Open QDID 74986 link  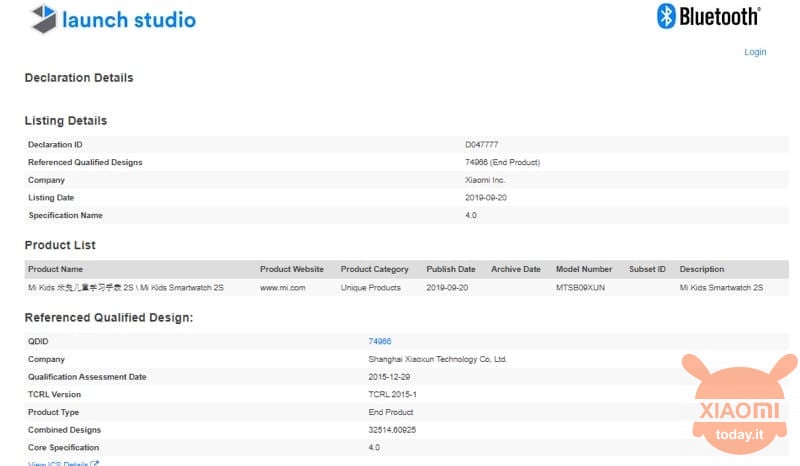[x=380, y=341]
